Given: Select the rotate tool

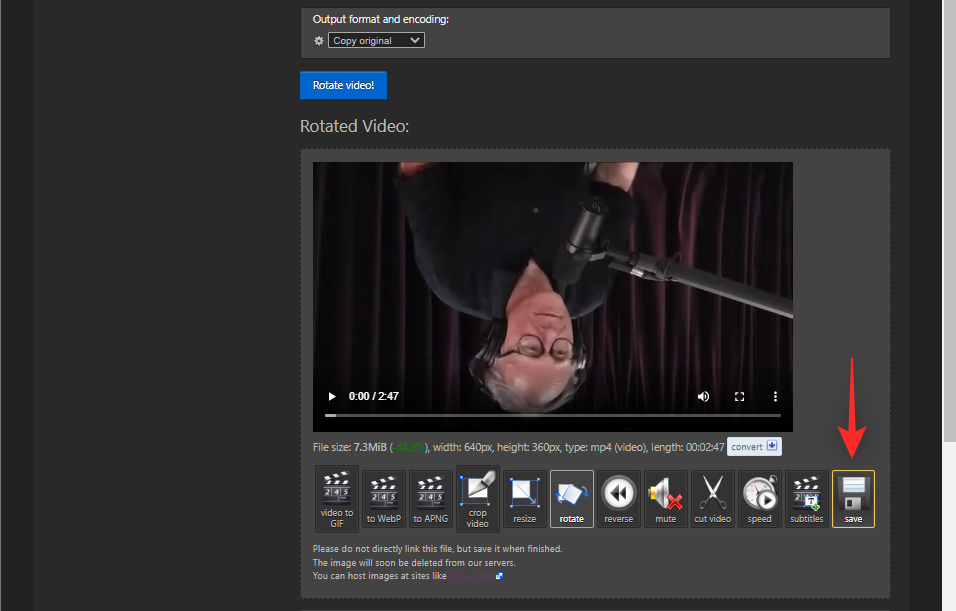Looking at the screenshot, I should click(571, 499).
